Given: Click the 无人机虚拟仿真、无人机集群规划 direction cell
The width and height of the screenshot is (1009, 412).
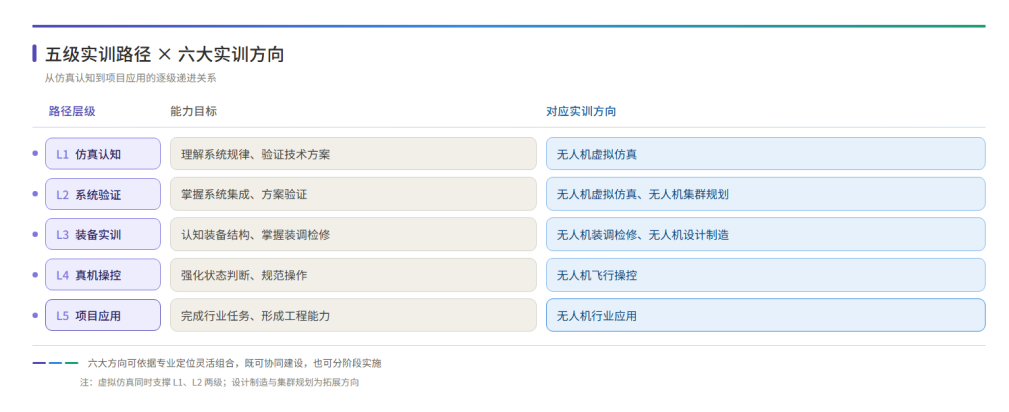Looking at the screenshot, I should [766, 194].
